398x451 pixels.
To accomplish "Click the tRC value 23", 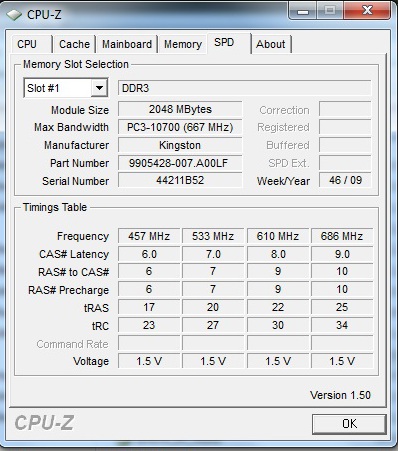I will coord(149,325).
